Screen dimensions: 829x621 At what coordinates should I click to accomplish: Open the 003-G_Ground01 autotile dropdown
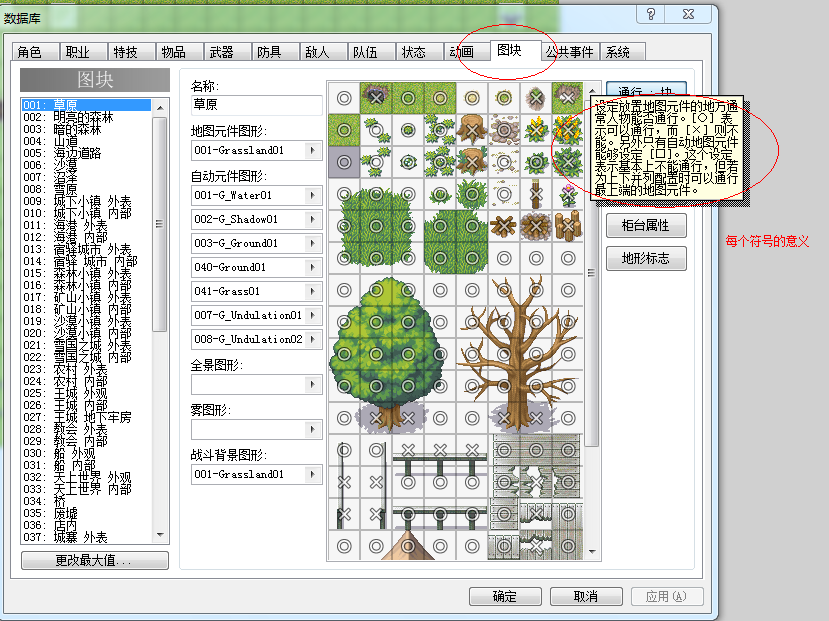(313, 243)
